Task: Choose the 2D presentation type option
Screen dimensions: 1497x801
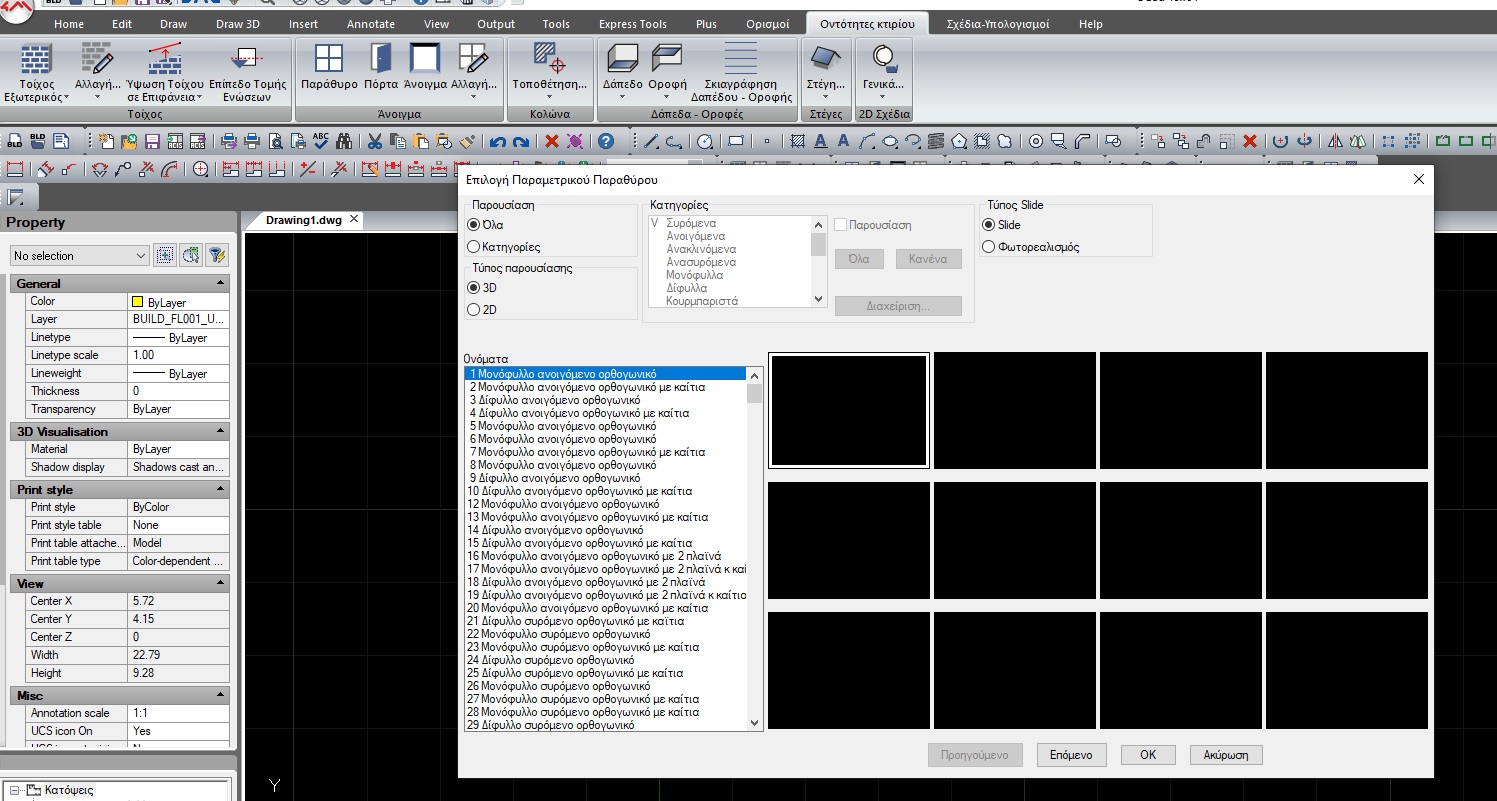Action: click(x=474, y=310)
